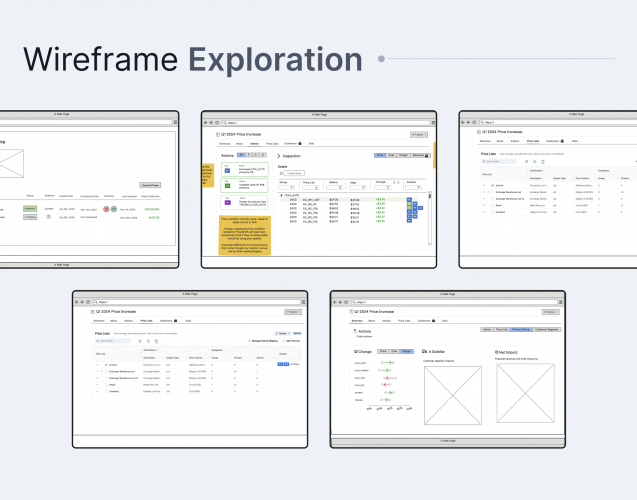Check the Retail row checkbox in lower wireframe

pyautogui.click(x=106, y=385)
